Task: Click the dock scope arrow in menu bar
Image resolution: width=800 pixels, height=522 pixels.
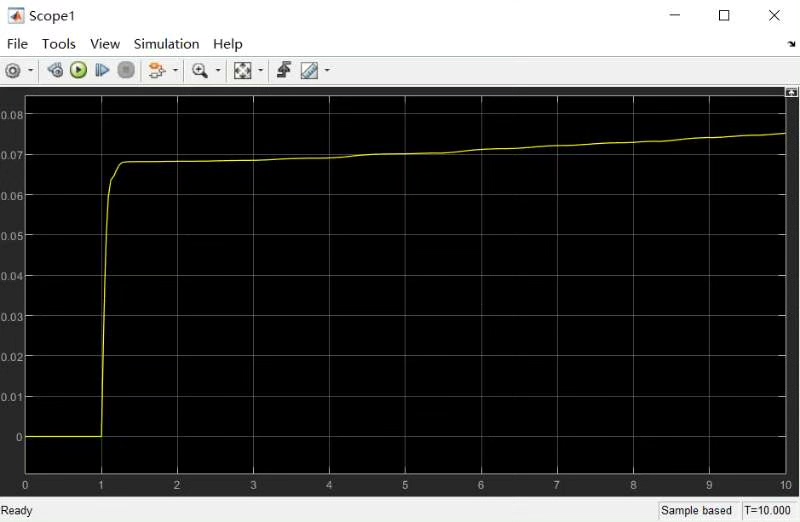Action: click(791, 44)
